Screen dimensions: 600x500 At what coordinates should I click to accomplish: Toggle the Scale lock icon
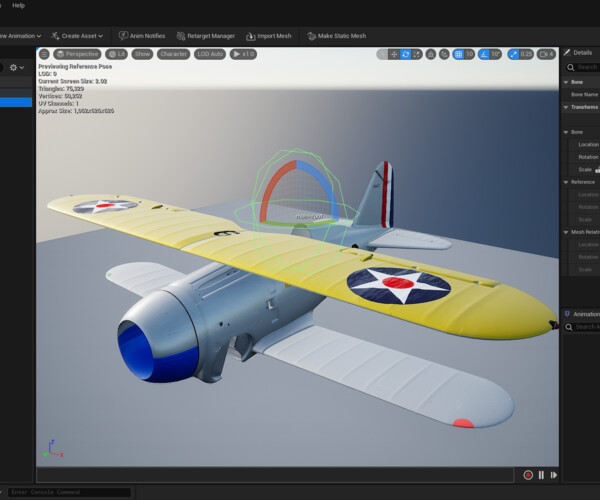click(597, 169)
